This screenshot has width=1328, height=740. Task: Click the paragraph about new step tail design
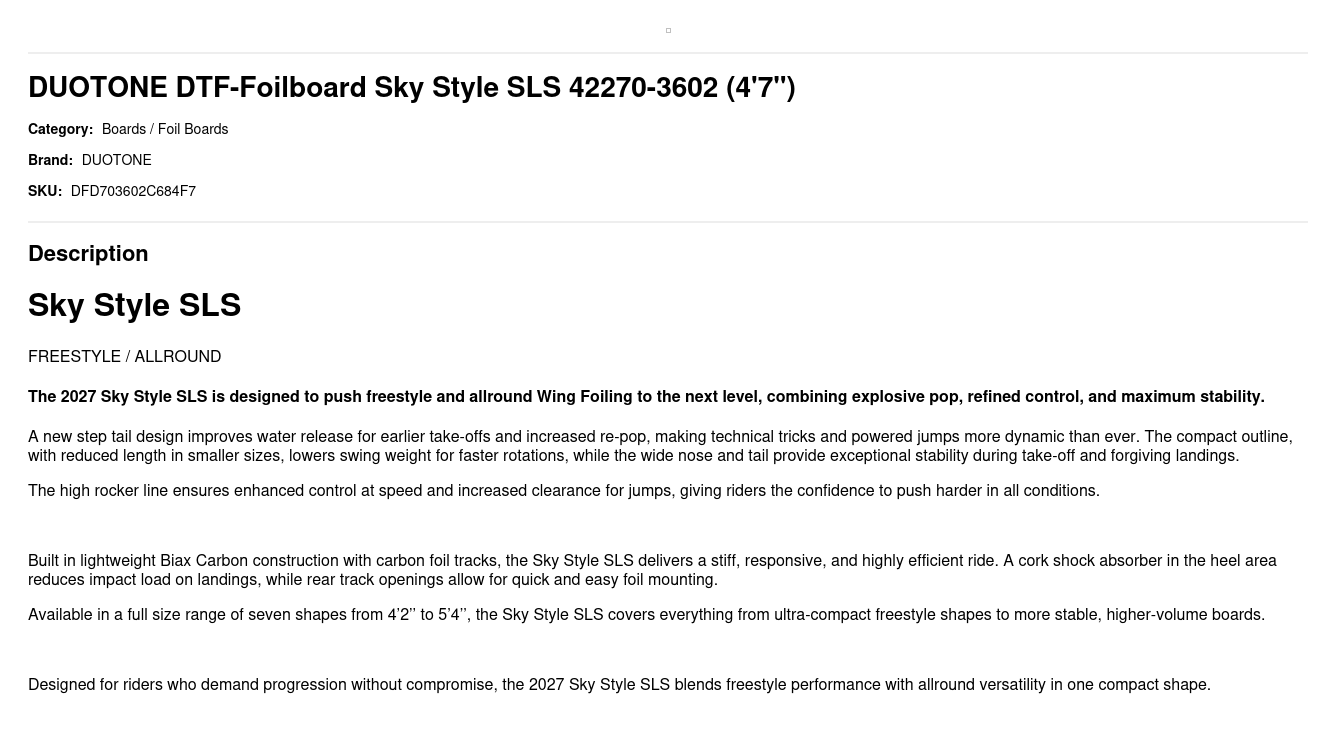tap(660, 446)
